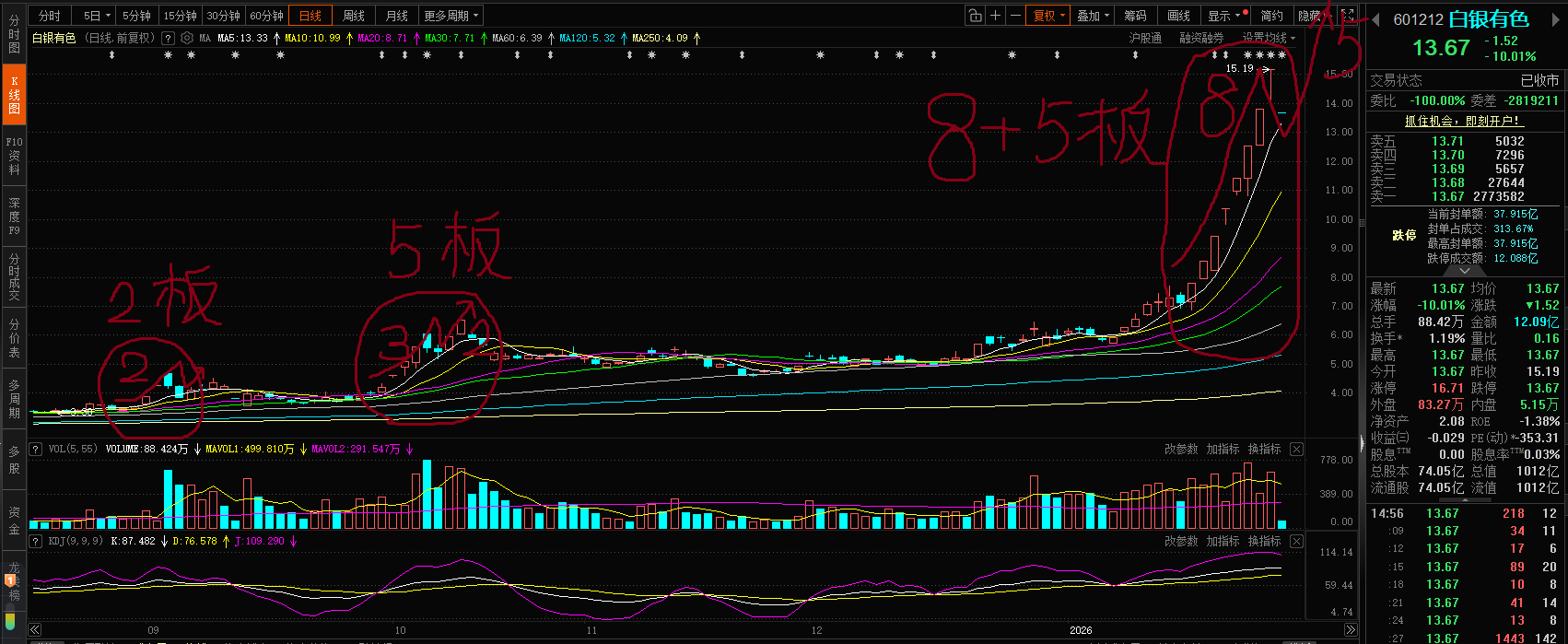Open 叠加 overlay dropdown
1568x644 pixels.
click(1094, 16)
